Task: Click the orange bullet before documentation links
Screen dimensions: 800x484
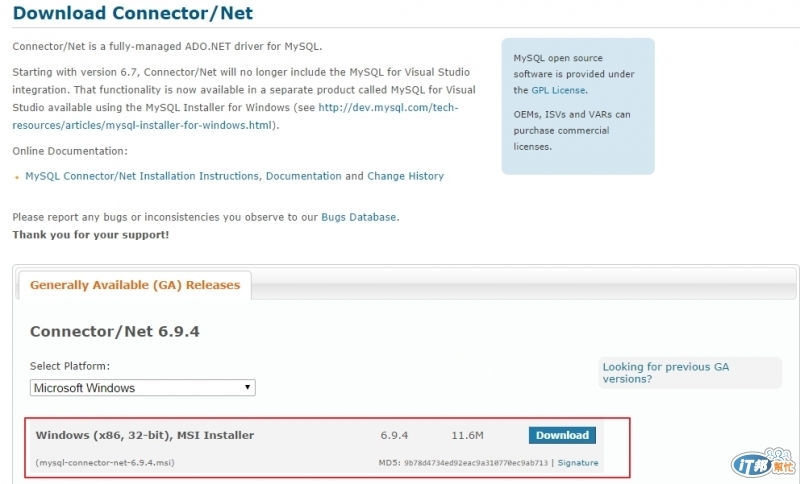Action: pos(17,177)
